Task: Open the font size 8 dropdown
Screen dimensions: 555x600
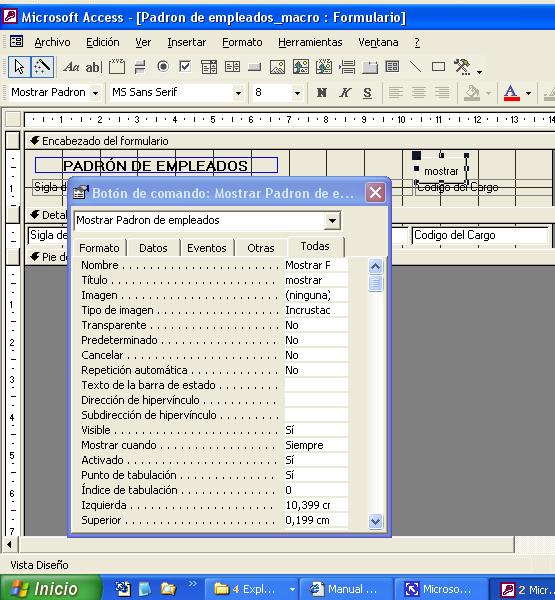Action: [297, 93]
